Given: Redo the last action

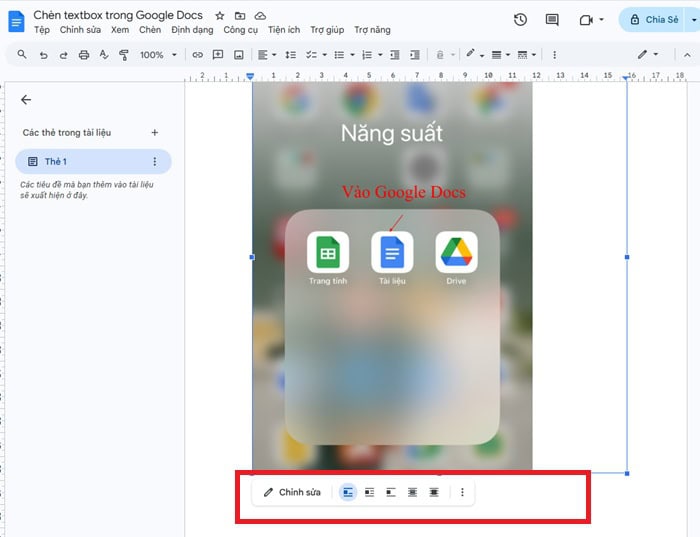Looking at the screenshot, I should click(x=63, y=55).
